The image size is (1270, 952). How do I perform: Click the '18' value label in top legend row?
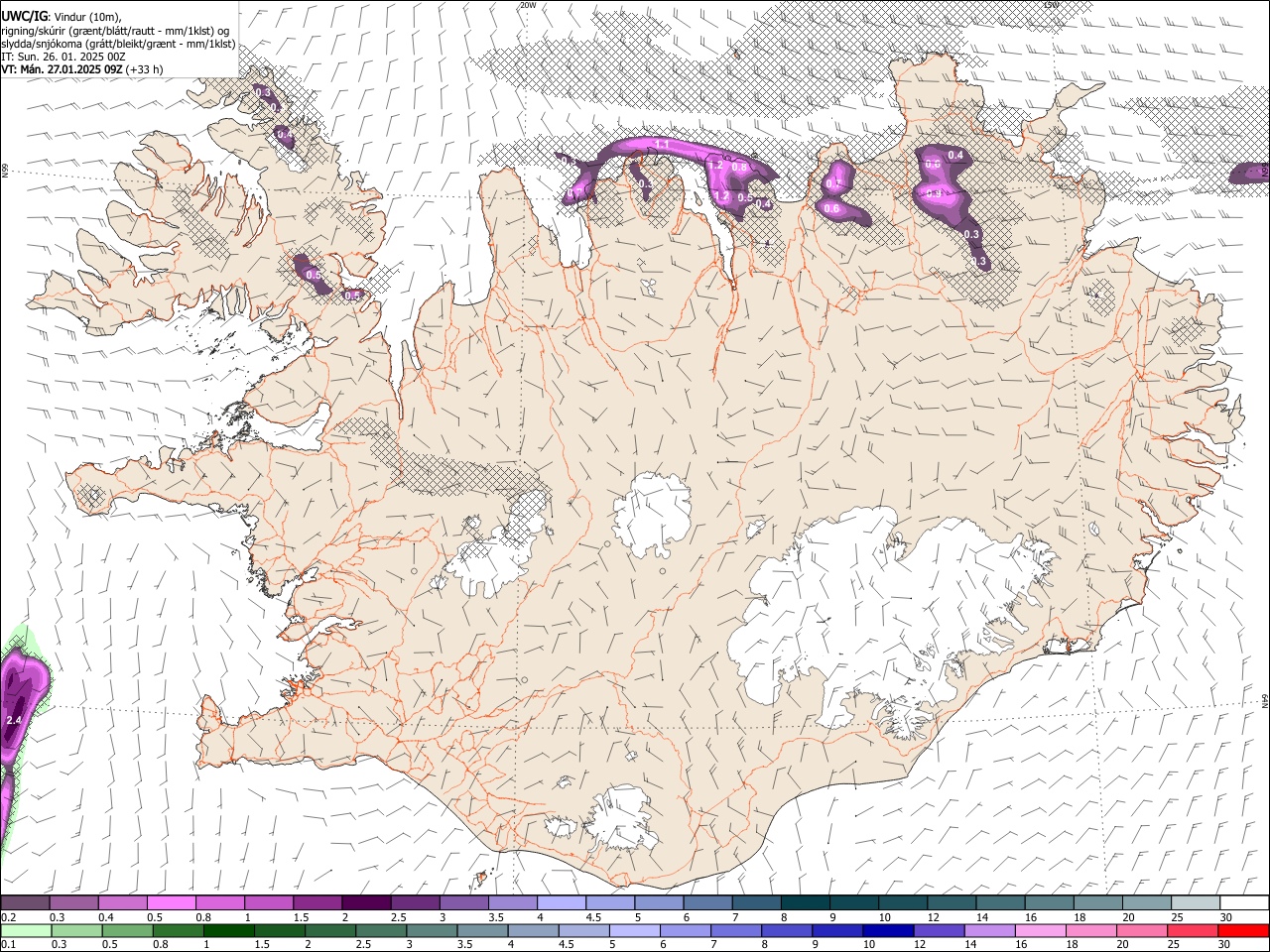click(x=1079, y=917)
